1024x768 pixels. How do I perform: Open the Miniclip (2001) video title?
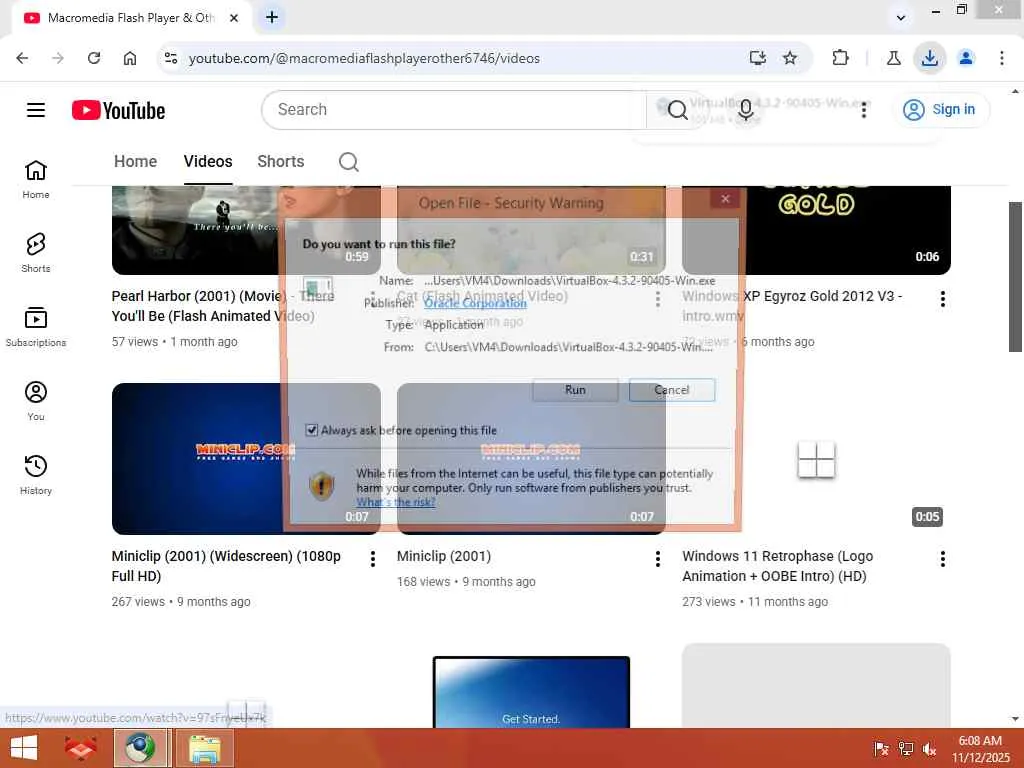tap(444, 556)
